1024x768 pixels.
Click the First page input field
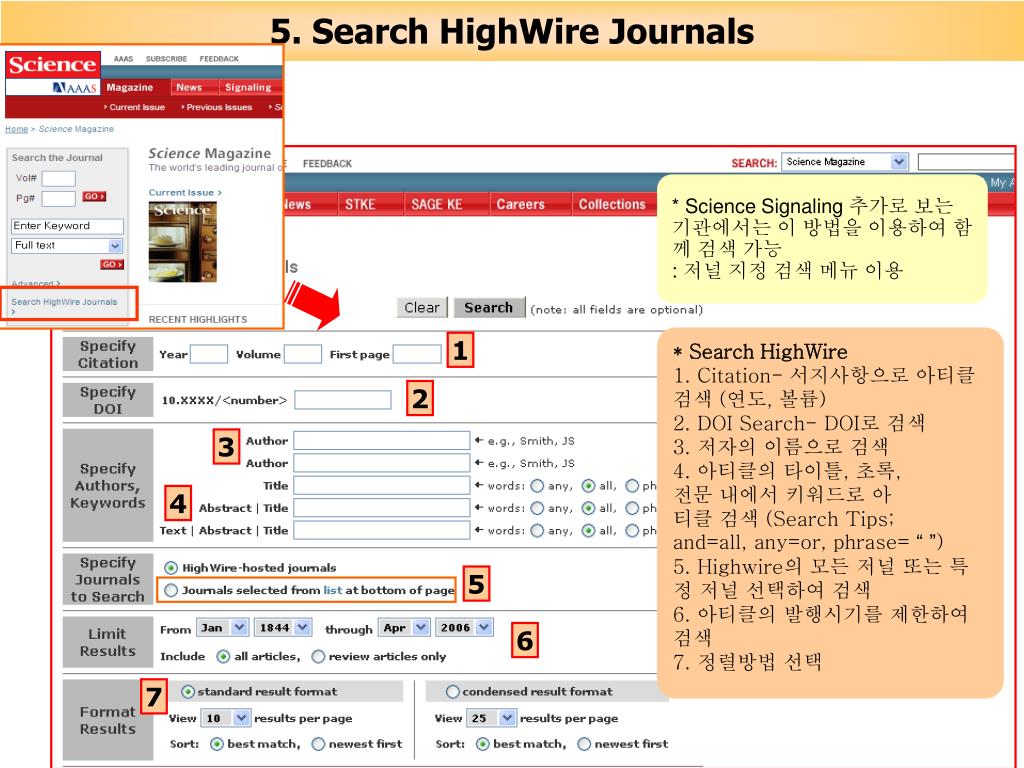coord(417,354)
